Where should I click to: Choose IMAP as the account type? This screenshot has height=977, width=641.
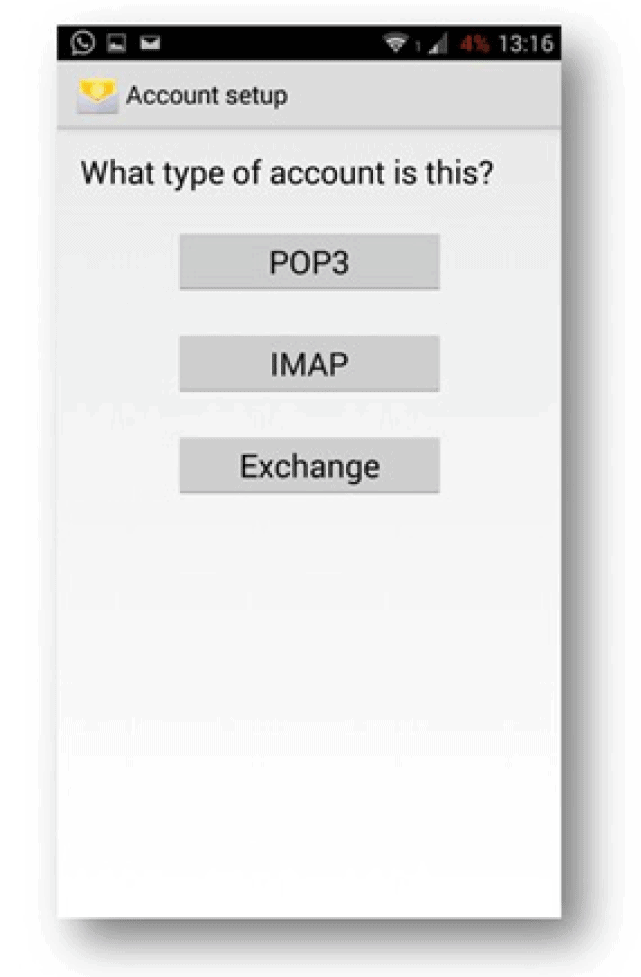coord(309,364)
